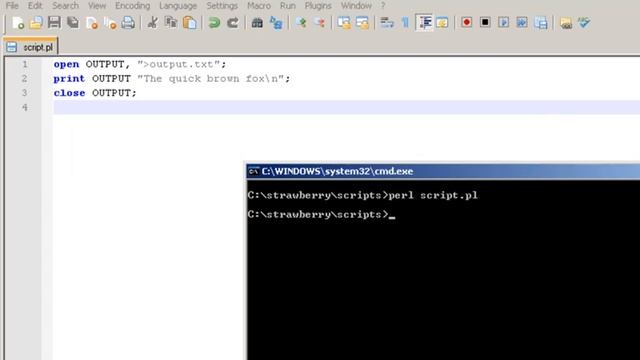640x360 pixels.
Task: Click line number 1 in the margin
Action: 25,64
